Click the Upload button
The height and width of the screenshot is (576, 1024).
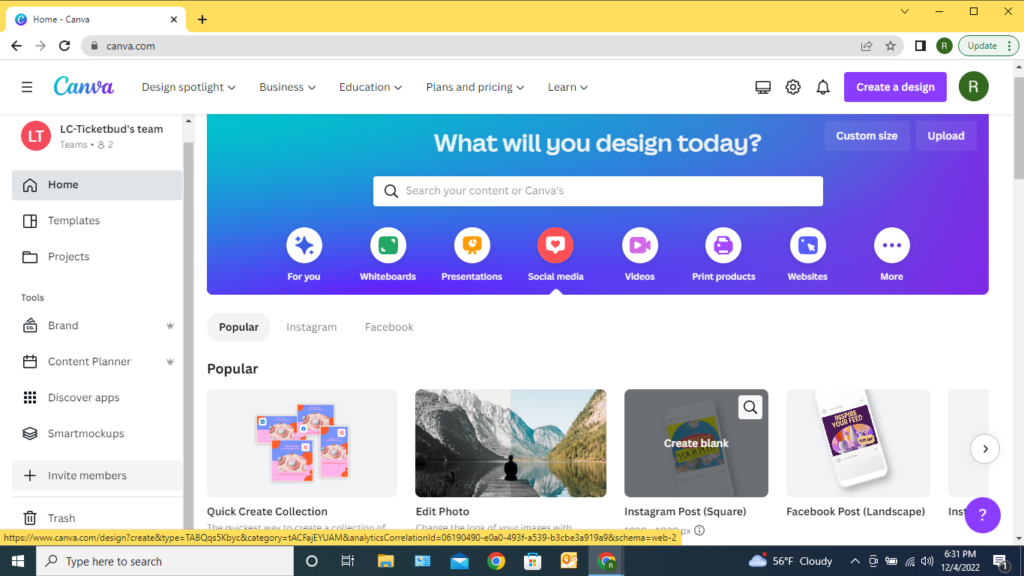946,136
